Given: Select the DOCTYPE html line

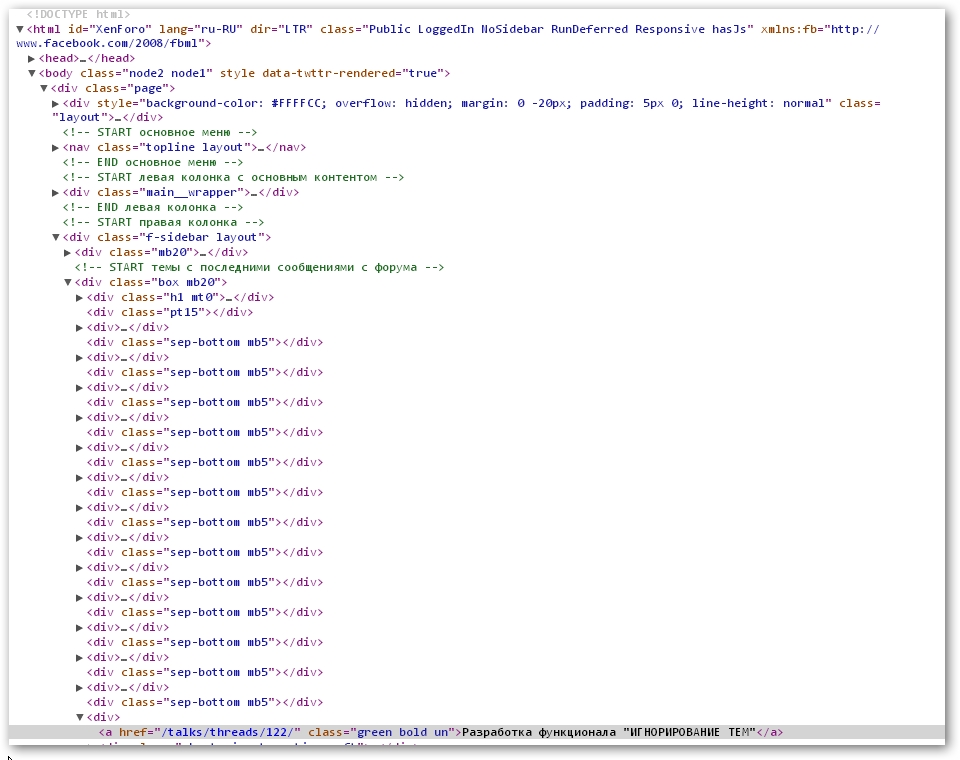Looking at the screenshot, I should (x=78, y=14).
